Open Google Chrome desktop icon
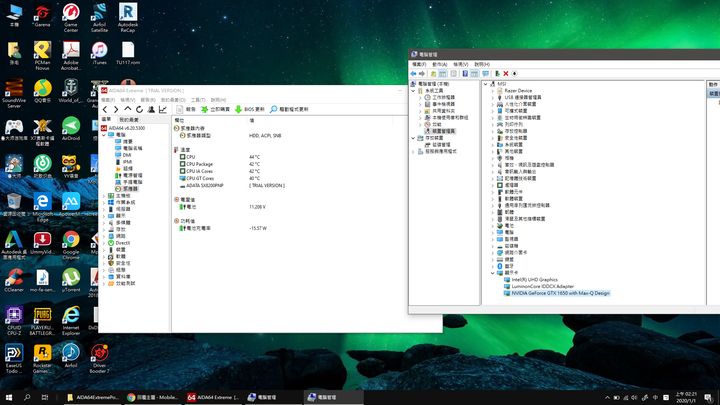Image resolution: width=720 pixels, height=405 pixels. coord(71,245)
